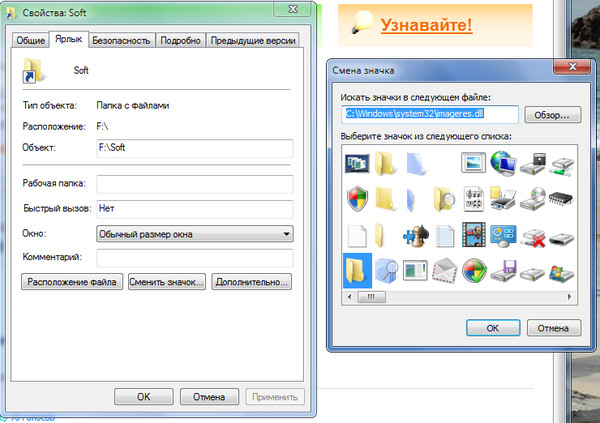Viewport: 600px width, 423px height.
Task: Click the left arrow of icon list scrollbar
Action: pyautogui.click(x=349, y=297)
